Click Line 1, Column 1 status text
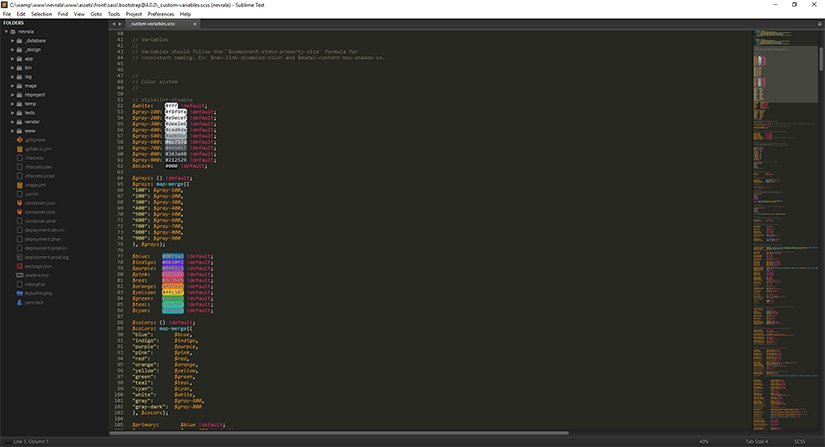 [x=31, y=442]
